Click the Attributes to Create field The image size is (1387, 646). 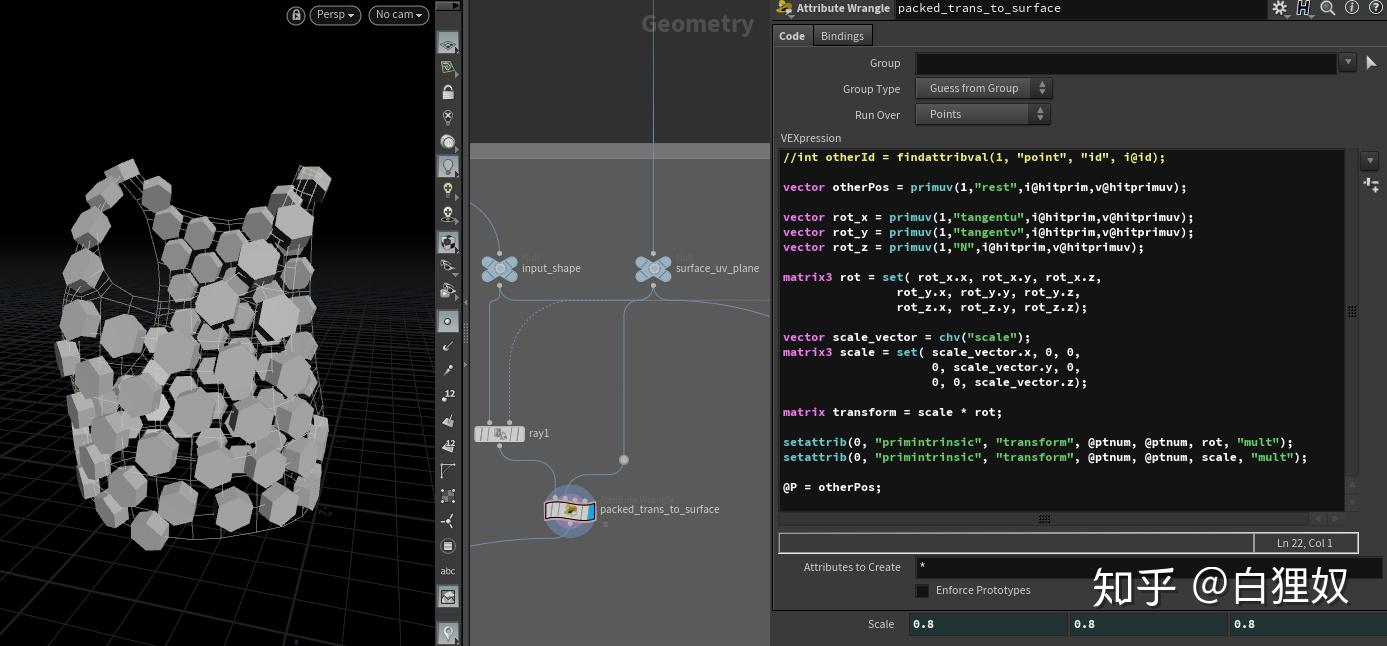(1149, 567)
